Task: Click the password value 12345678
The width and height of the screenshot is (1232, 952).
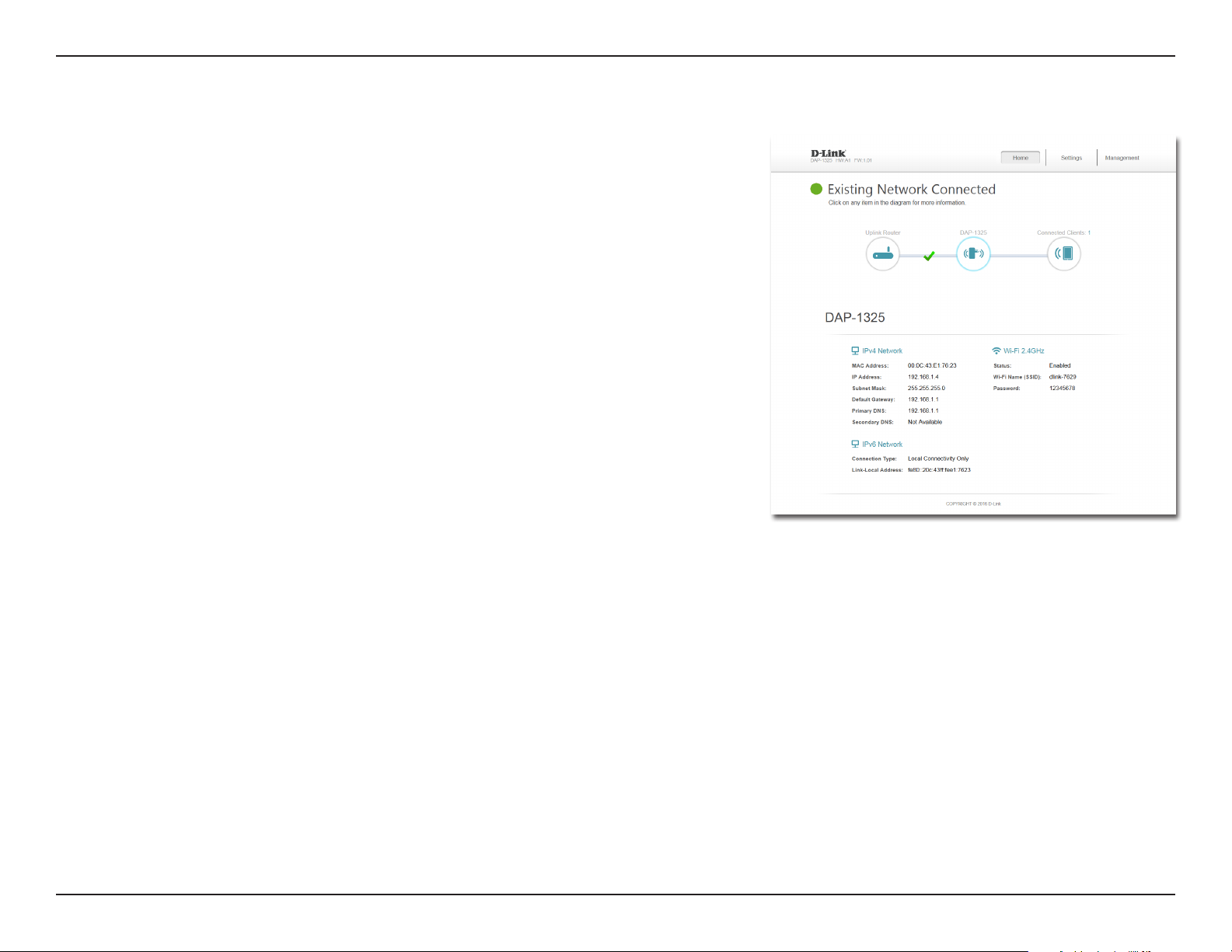Action: (x=1063, y=388)
